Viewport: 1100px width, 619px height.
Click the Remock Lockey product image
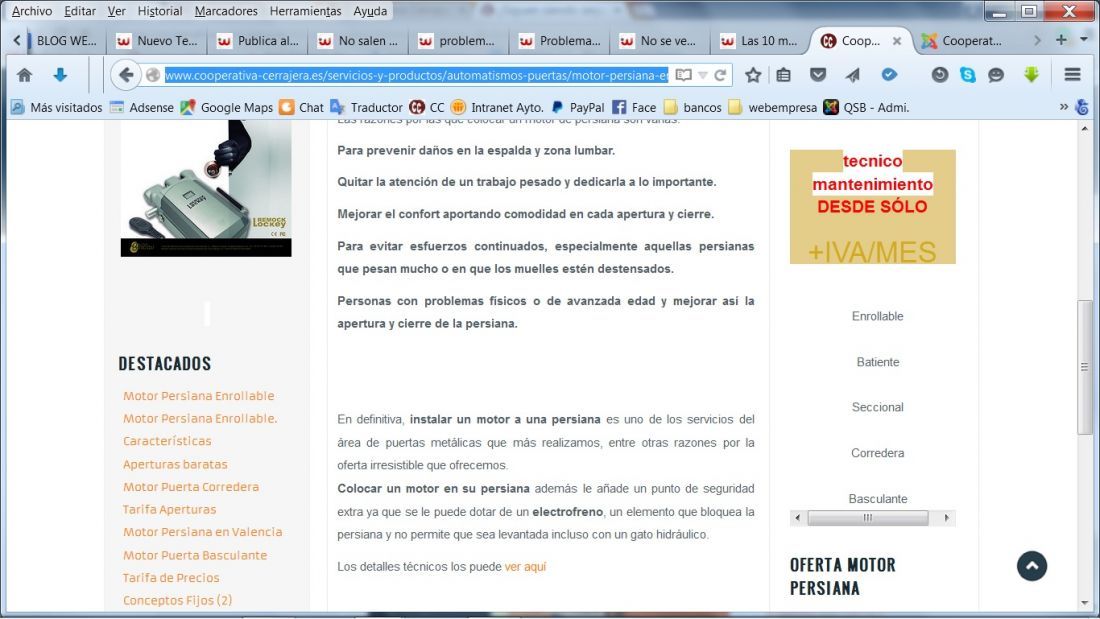tap(206, 188)
